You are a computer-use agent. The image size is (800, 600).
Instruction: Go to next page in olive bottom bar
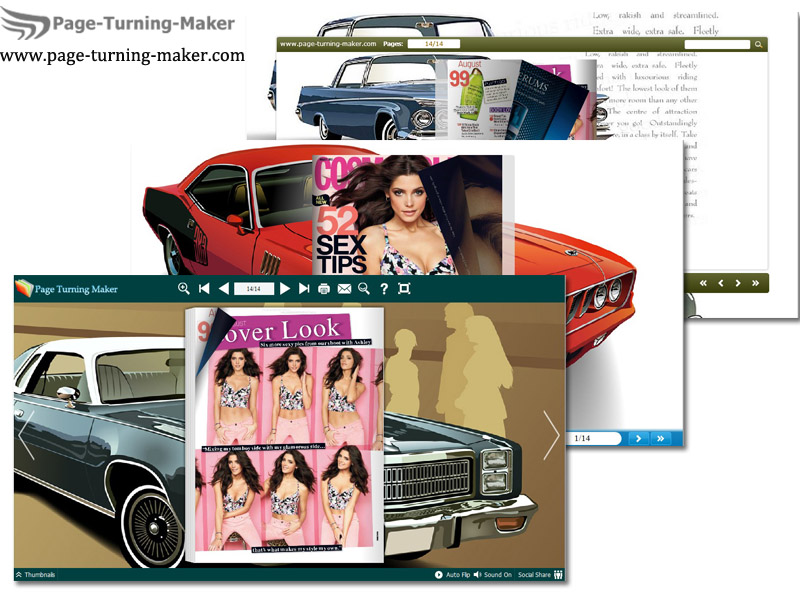738,283
